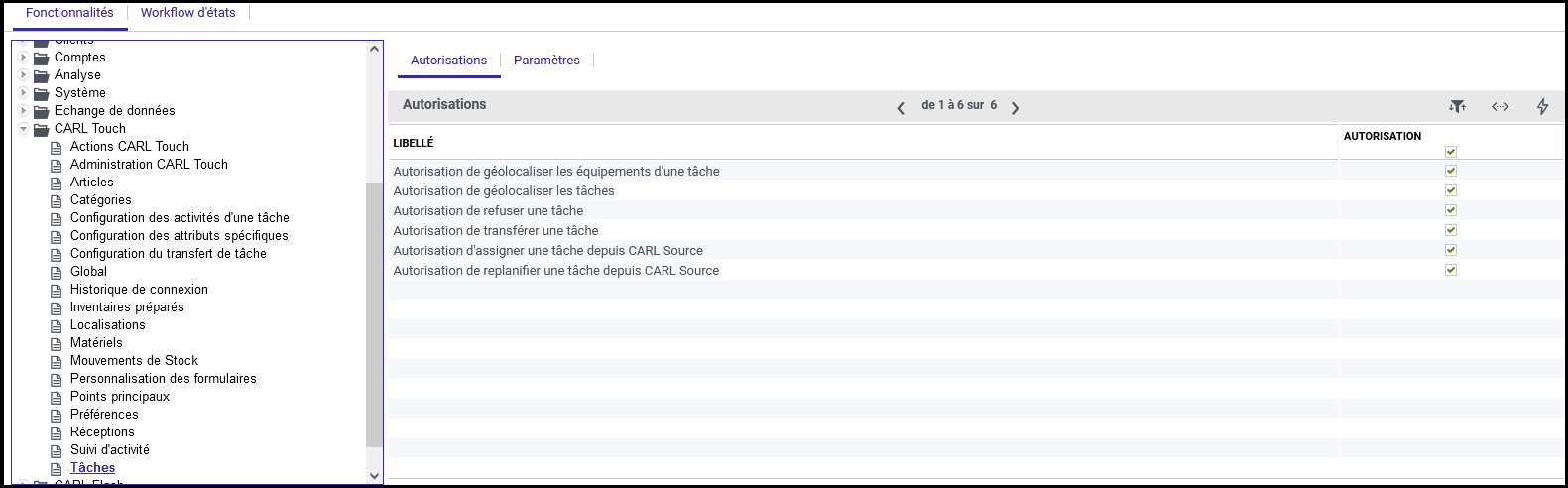Expand the Analyse folder
The width and height of the screenshot is (1568, 488).
(24, 75)
